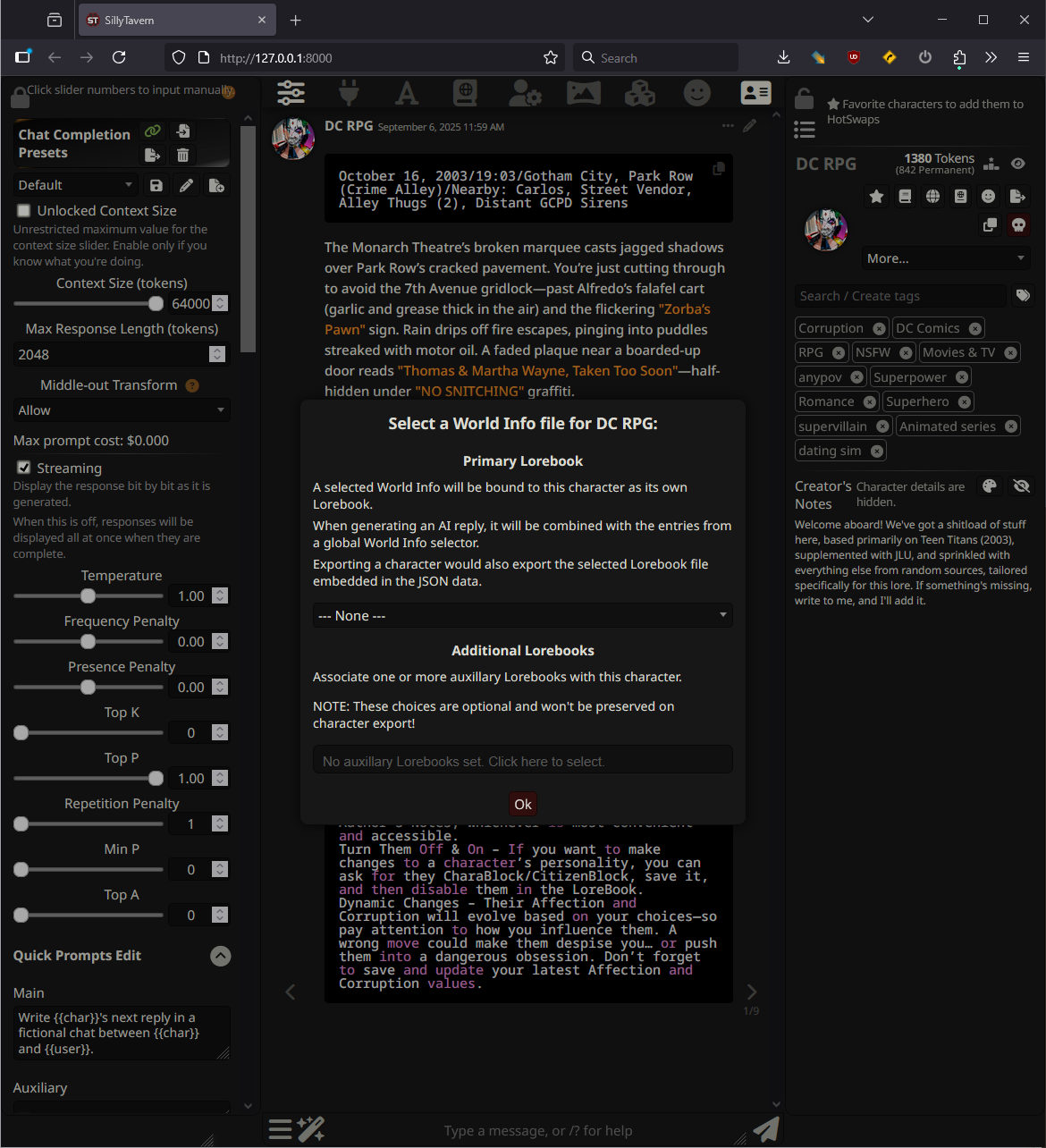
Task: Remove the dating sim tag
Action: tap(877, 451)
